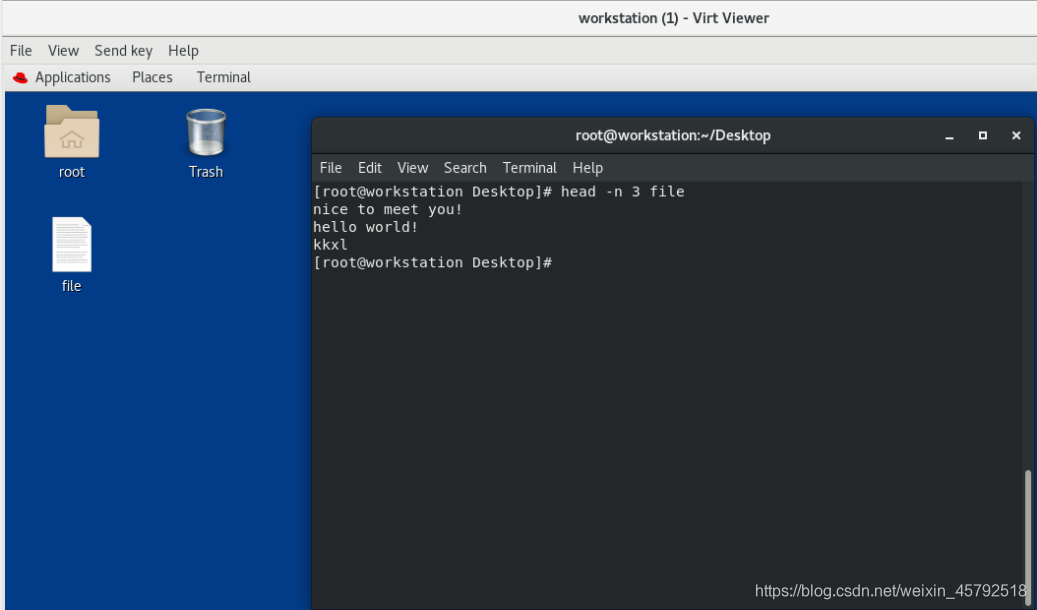Click the 'hello world!' output line
This screenshot has width=1037, height=610.
(x=365, y=227)
